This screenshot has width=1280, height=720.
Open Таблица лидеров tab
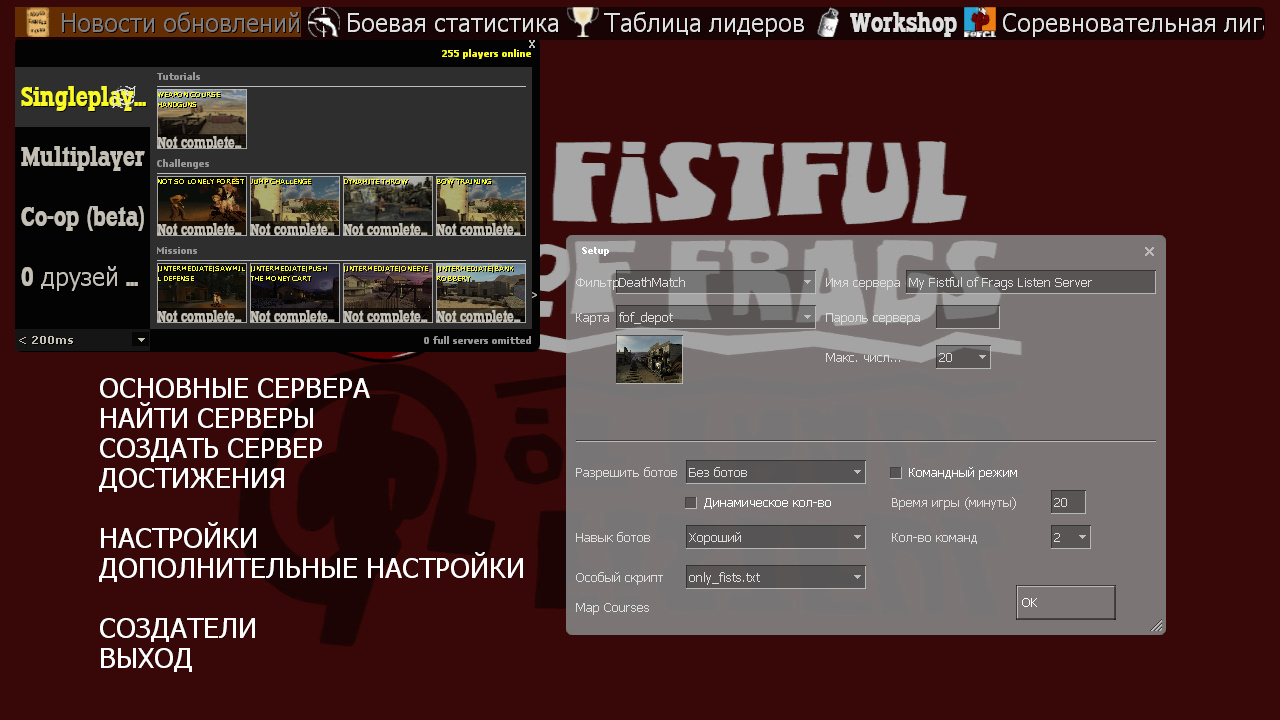click(686, 22)
